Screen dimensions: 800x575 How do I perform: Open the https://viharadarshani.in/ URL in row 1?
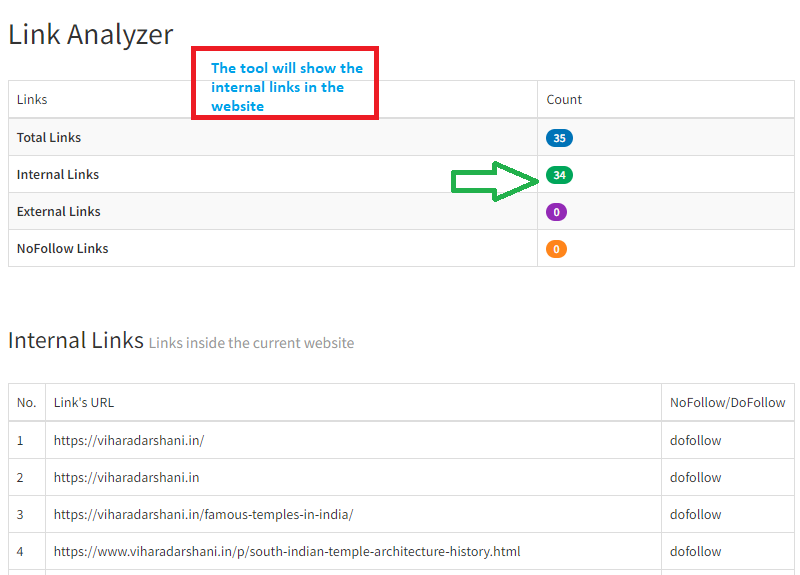click(129, 440)
